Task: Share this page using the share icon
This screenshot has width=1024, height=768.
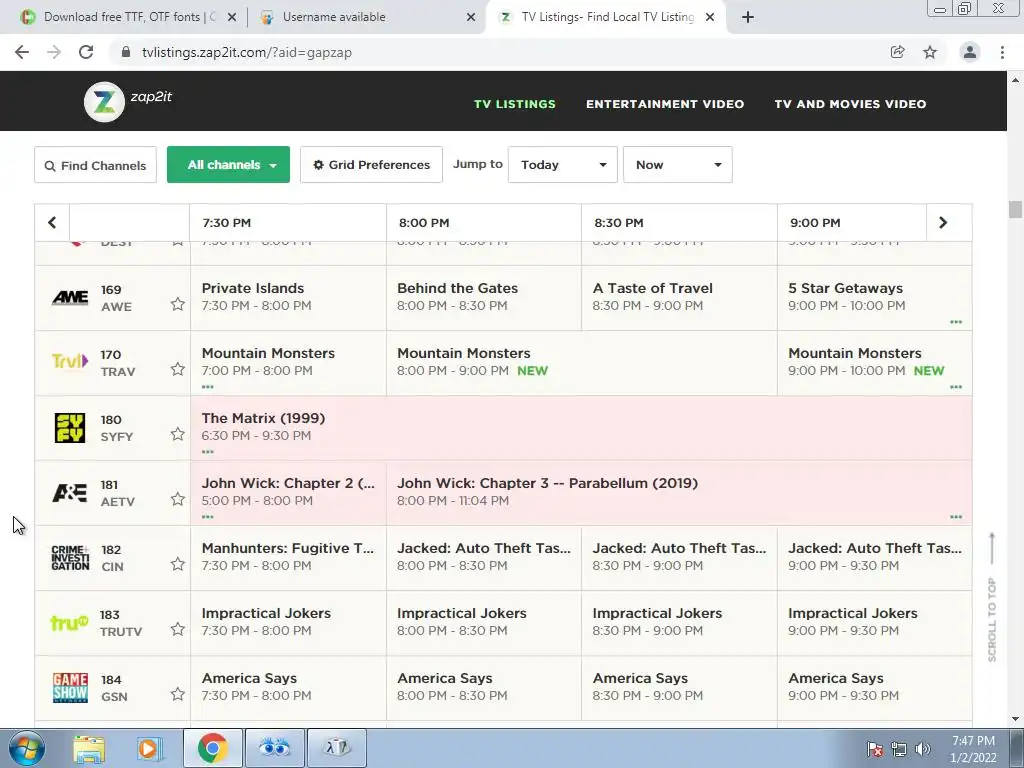Action: pyautogui.click(x=898, y=52)
